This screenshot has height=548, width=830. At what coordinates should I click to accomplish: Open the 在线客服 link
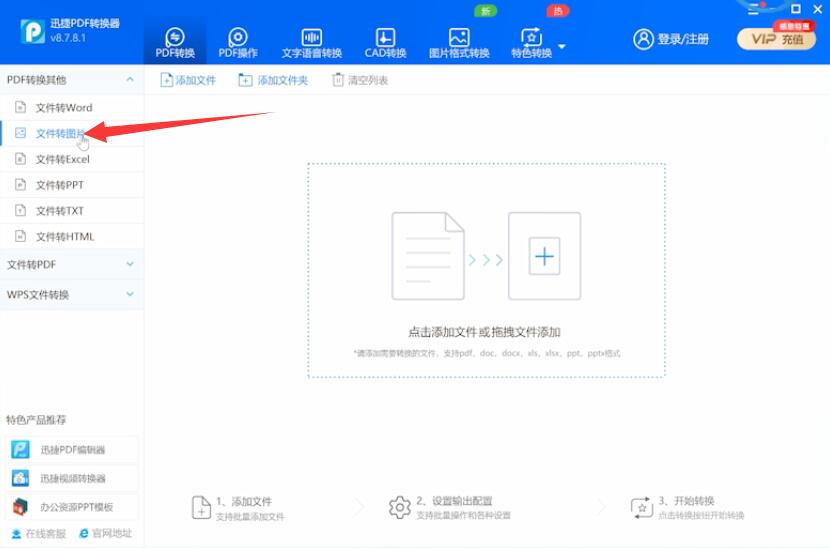pyautogui.click(x=39, y=533)
